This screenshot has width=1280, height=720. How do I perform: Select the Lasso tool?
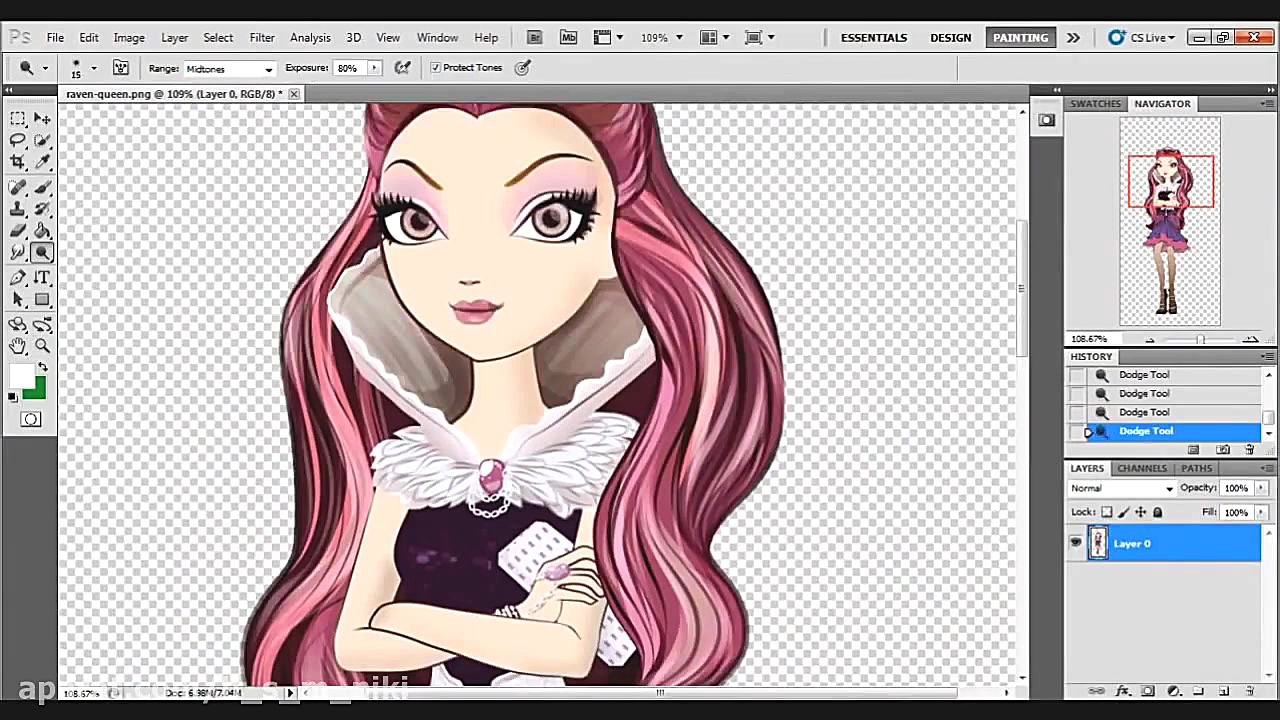coord(18,141)
